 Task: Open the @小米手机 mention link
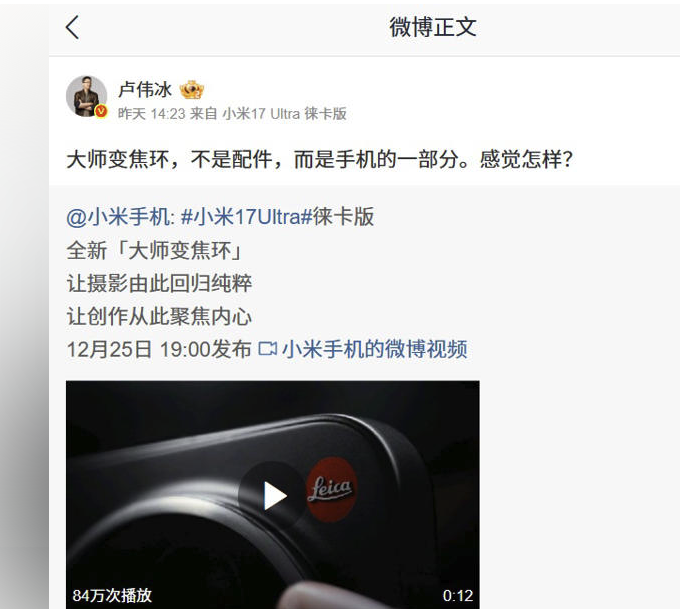(120, 217)
